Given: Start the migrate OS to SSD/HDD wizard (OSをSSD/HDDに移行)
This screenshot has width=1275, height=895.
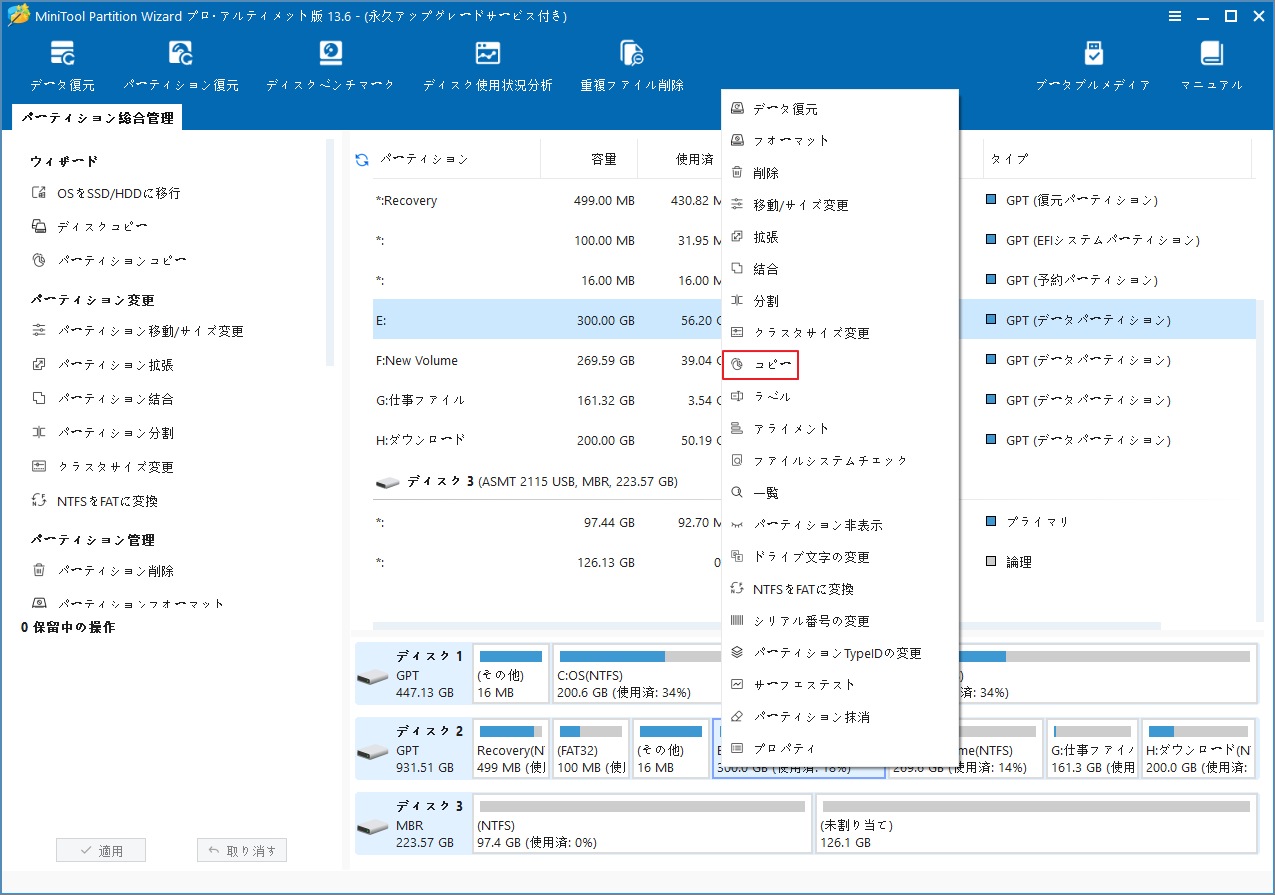Looking at the screenshot, I should 106,193.
